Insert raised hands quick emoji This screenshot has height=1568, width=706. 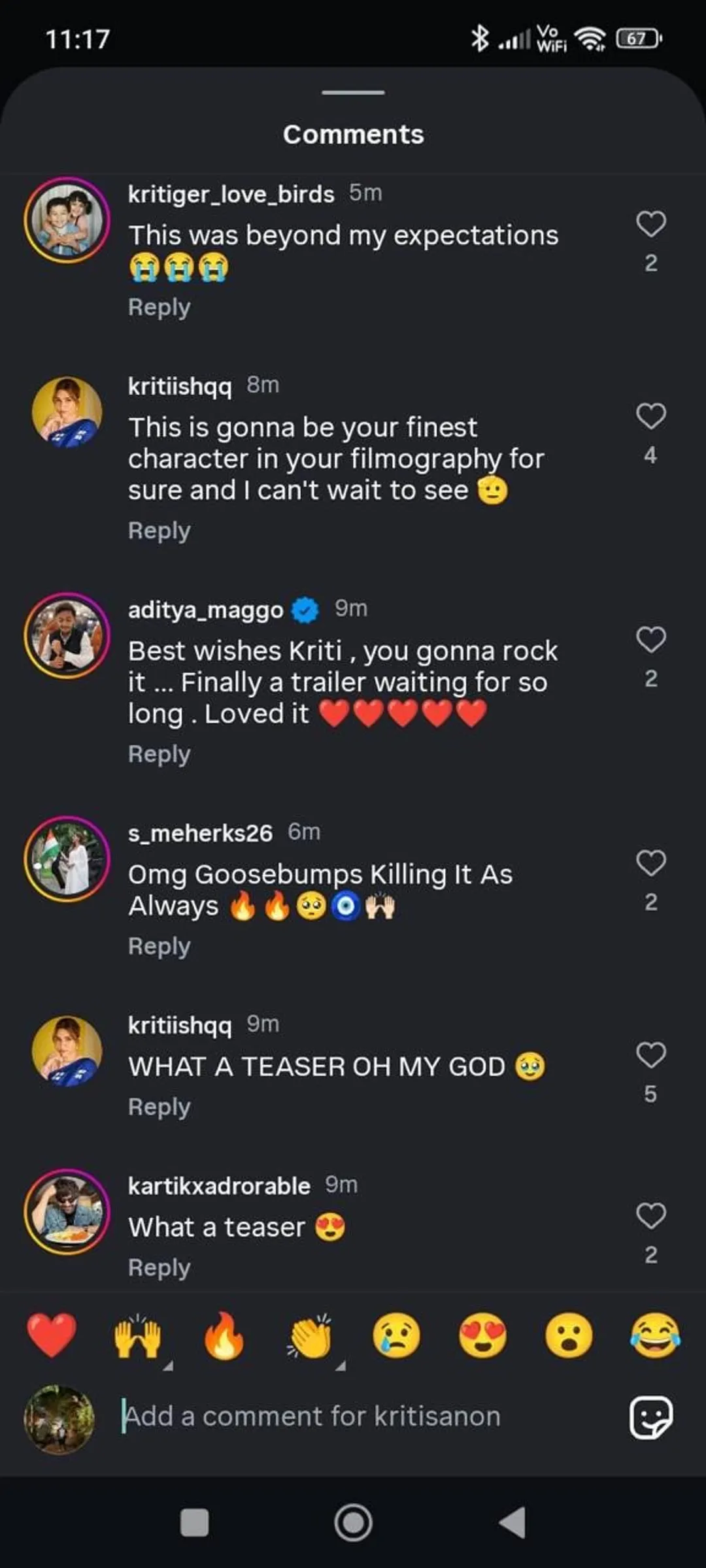[x=137, y=1336]
